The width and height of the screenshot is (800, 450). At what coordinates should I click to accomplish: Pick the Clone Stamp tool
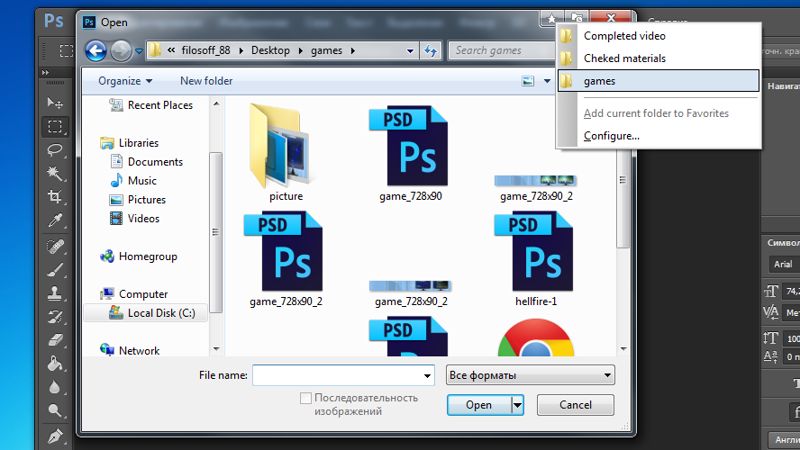coord(55,293)
